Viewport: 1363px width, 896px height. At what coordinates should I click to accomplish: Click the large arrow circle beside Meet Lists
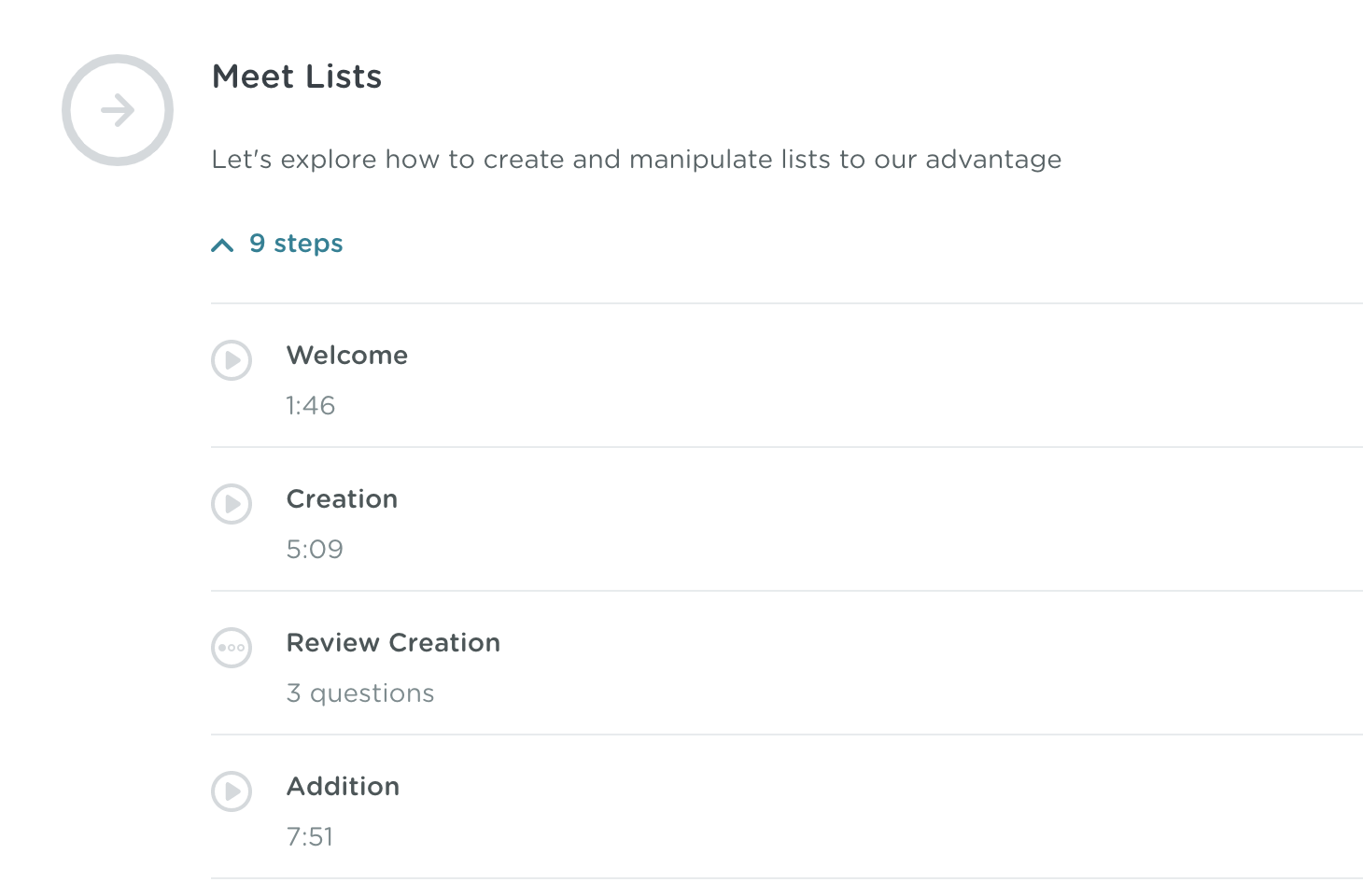click(x=118, y=110)
